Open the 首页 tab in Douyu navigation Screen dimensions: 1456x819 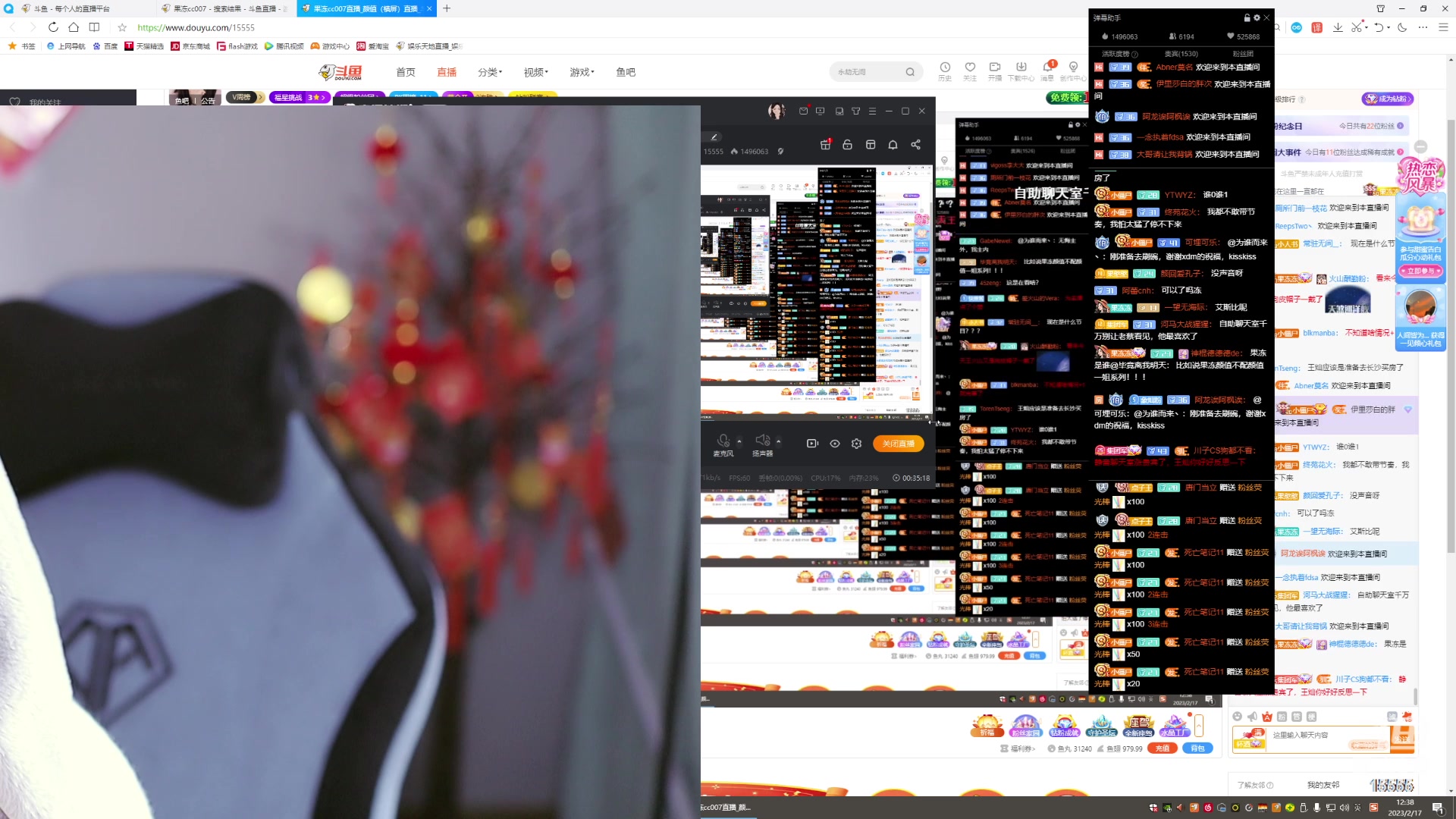tap(405, 72)
